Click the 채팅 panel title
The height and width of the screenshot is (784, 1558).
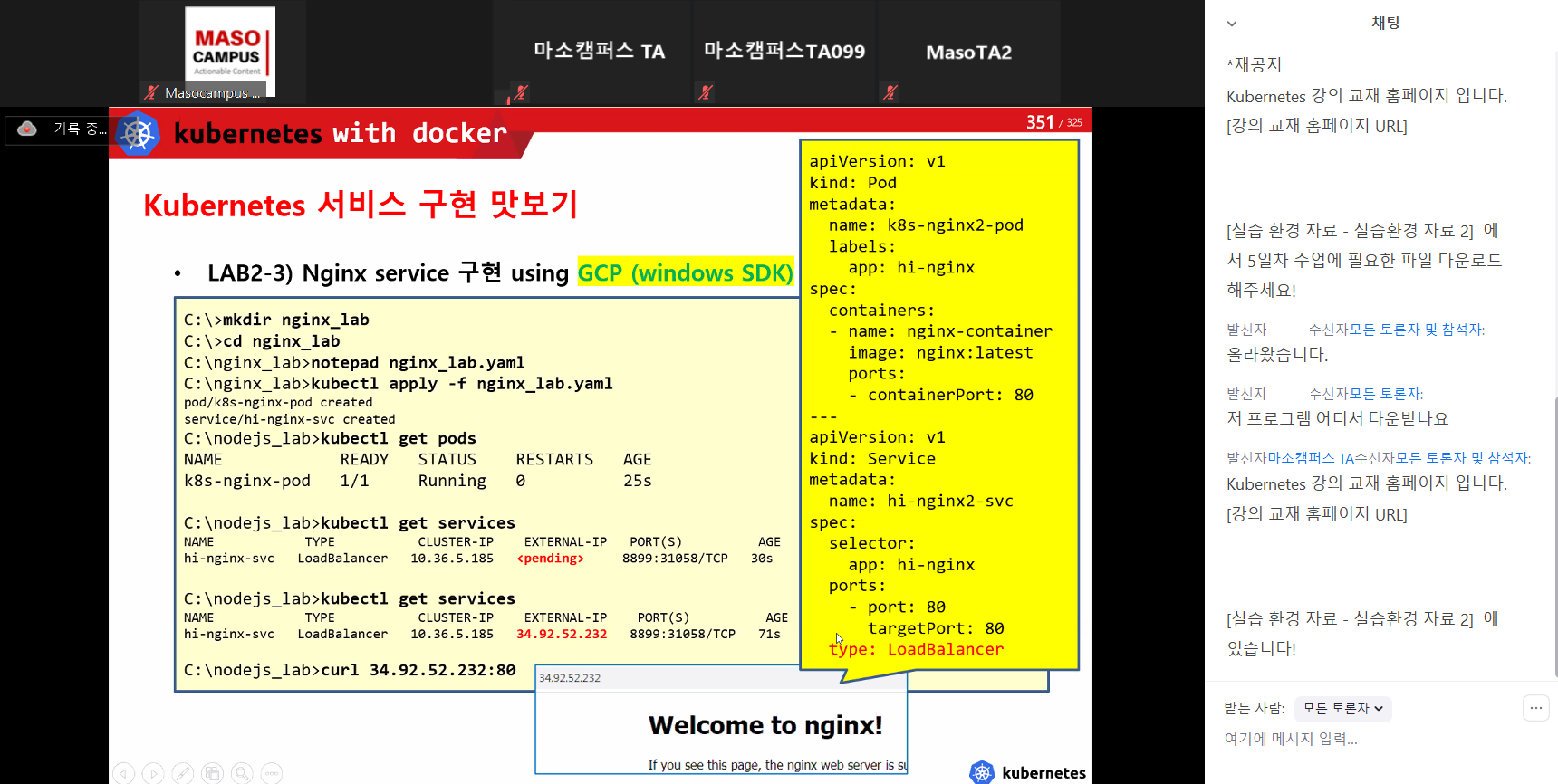point(1385,24)
